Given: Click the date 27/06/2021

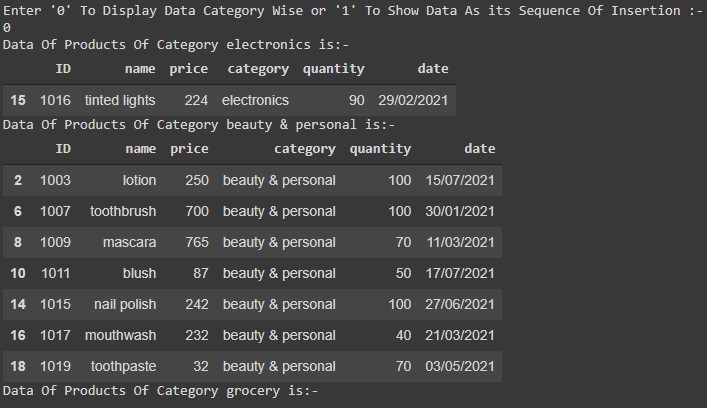Looking at the screenshot, I should (x=460, y=304).
